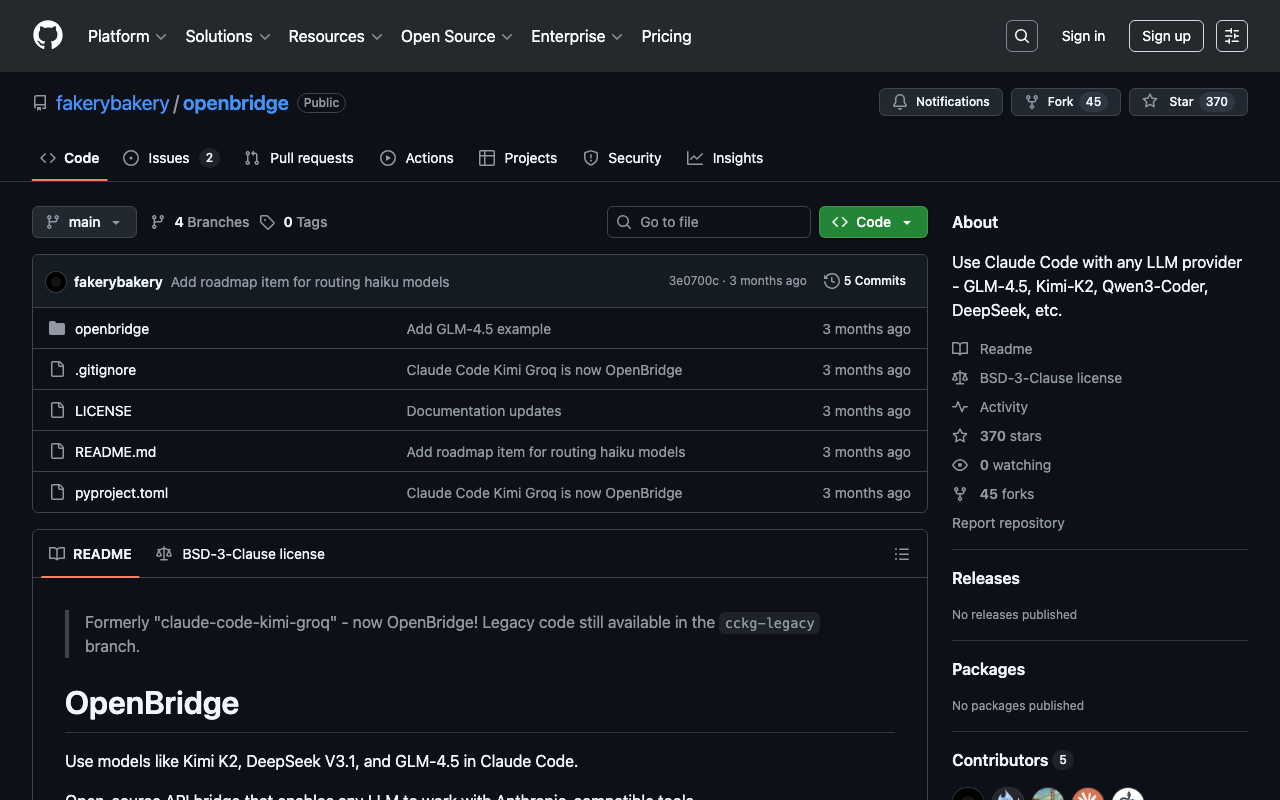The height and width of the screenshot is (800, 1280).
Task: Expand the main branch selector
Action: point(84,222)
